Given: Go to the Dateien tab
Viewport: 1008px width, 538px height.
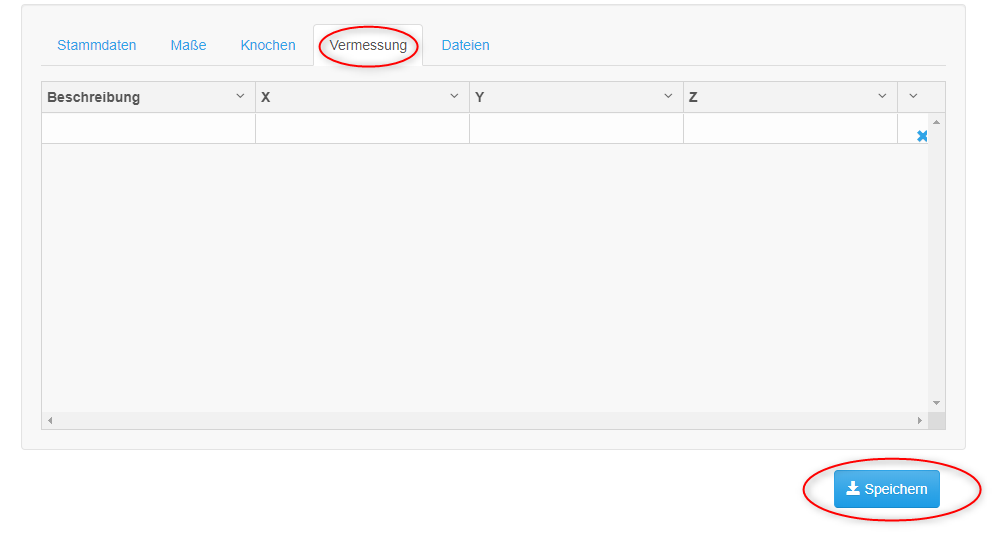Looking at the screenshot, I should [465, 45].
